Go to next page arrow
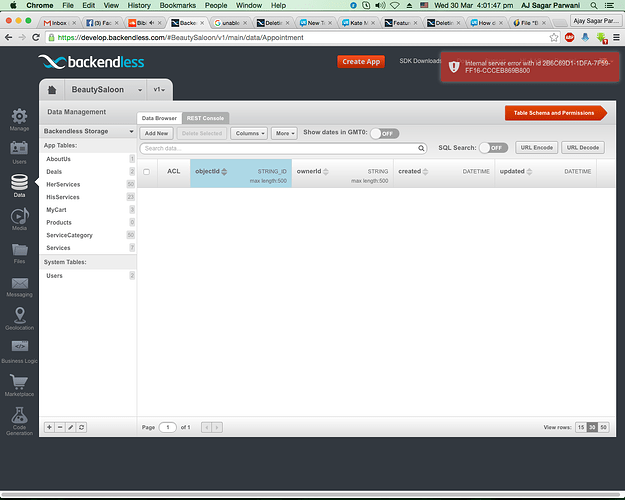 coord(217,427)
